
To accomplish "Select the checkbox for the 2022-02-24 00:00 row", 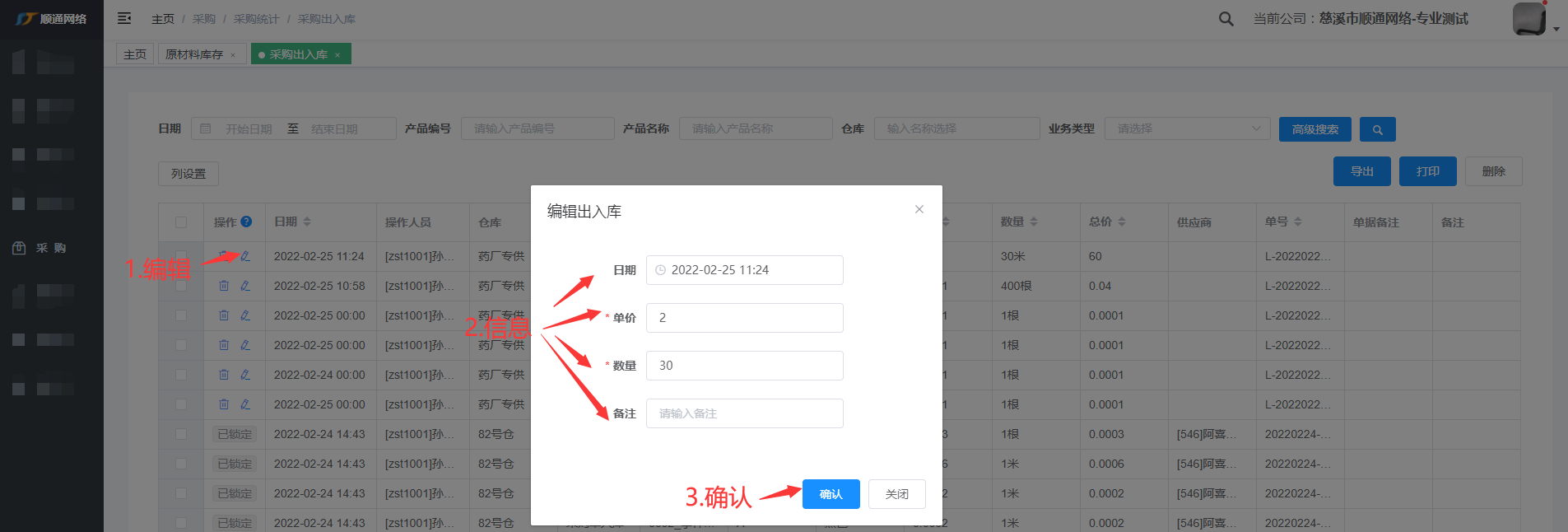I will point(181,375).
